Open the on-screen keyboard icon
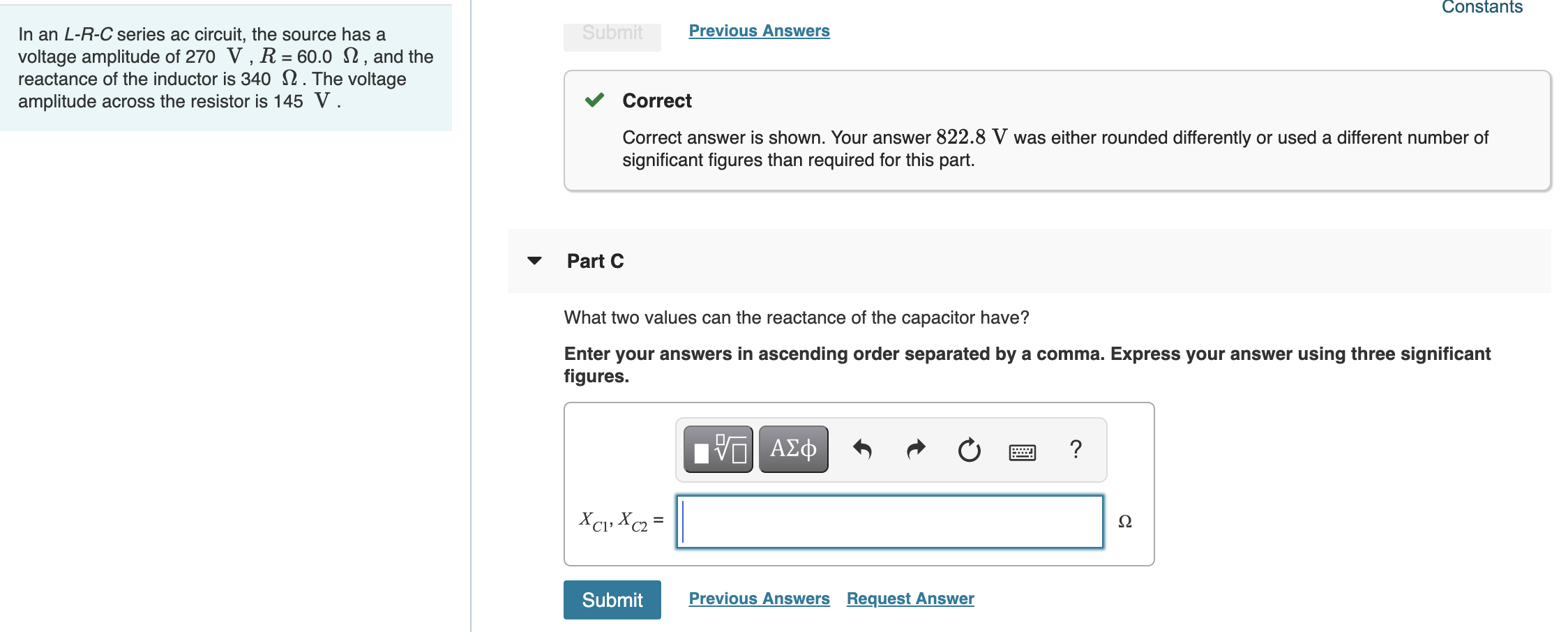 point(1021,450)
